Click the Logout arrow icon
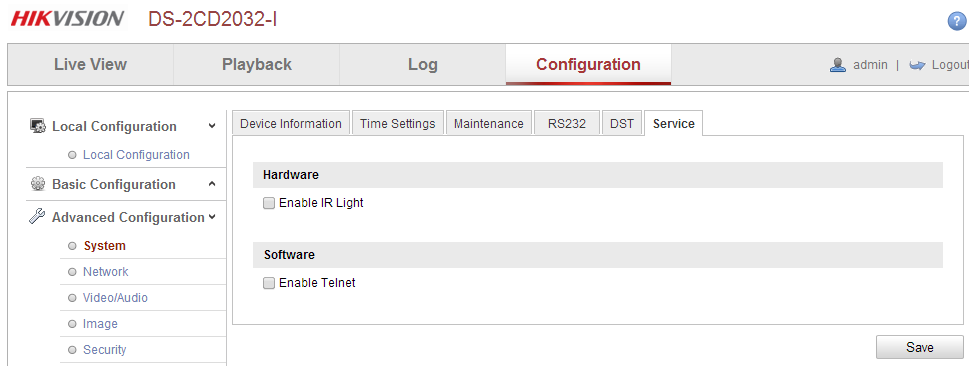 917,65
